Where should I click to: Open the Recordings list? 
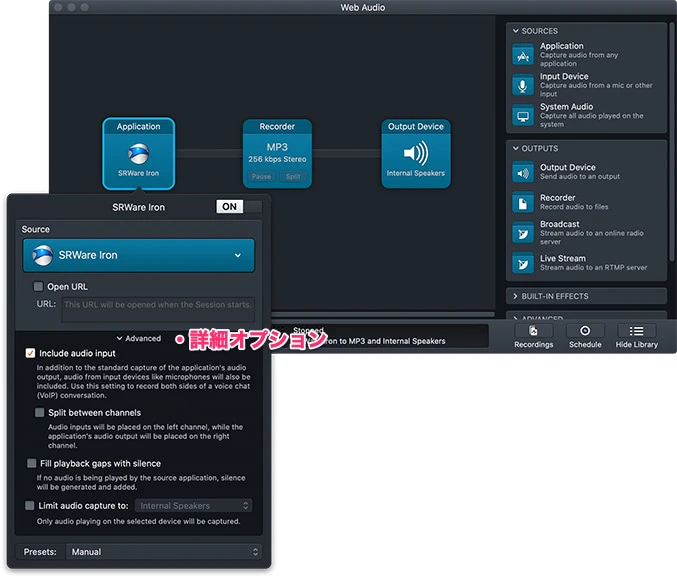tap(533, 337)
